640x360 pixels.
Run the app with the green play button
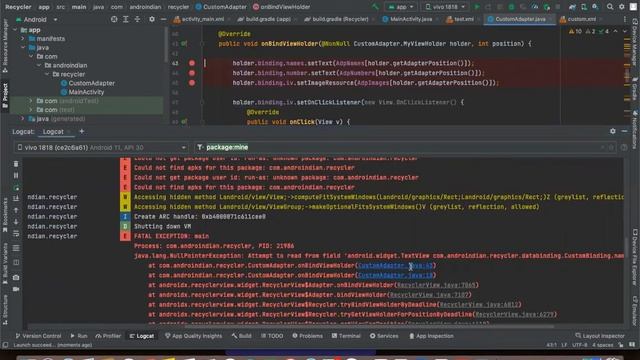[x=476, y=7]
